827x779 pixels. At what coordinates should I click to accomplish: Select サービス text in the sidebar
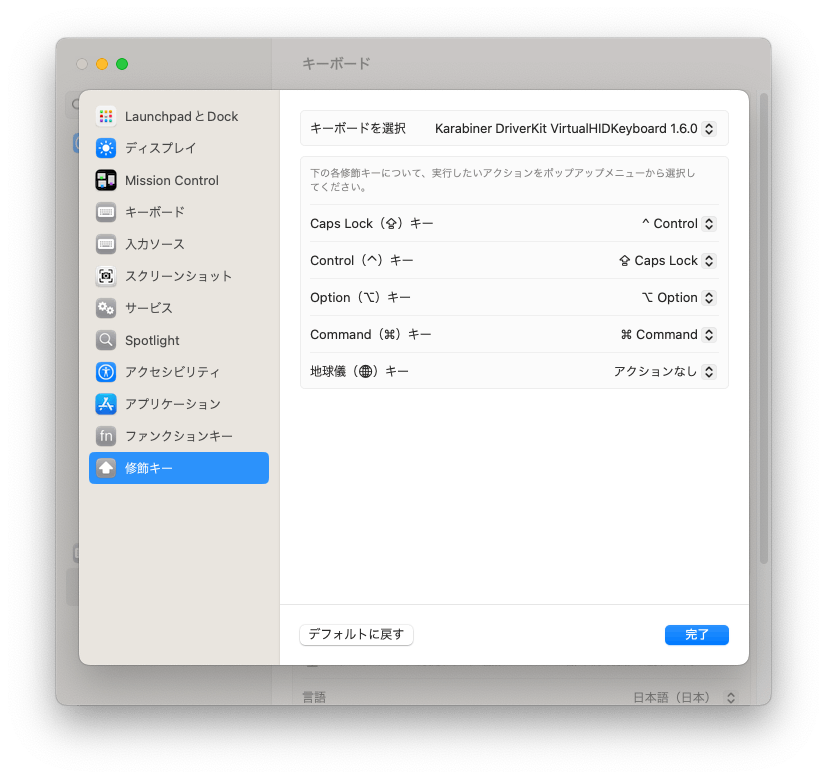149,309
